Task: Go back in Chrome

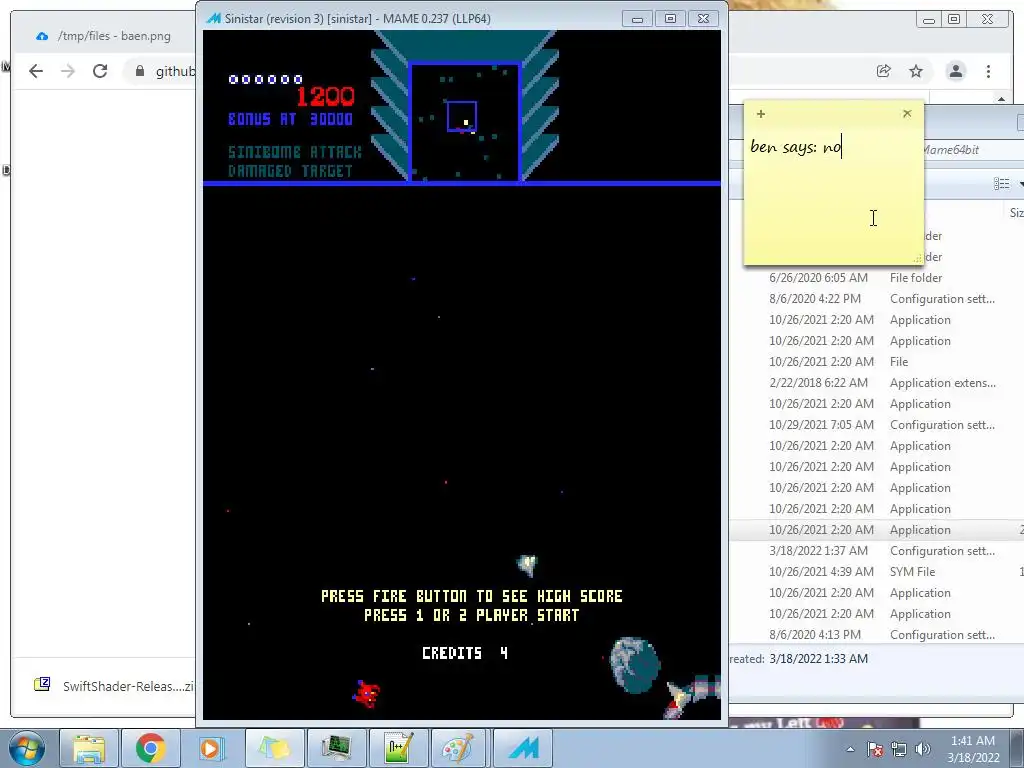Action: (x=36, y=71)
